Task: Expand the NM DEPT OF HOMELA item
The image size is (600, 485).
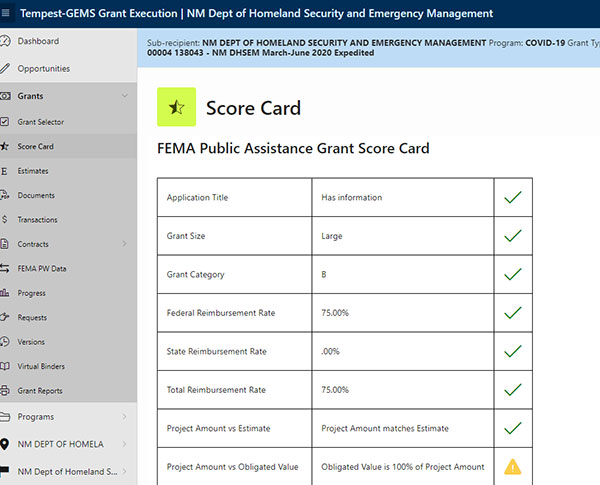Action: point(124,444)
